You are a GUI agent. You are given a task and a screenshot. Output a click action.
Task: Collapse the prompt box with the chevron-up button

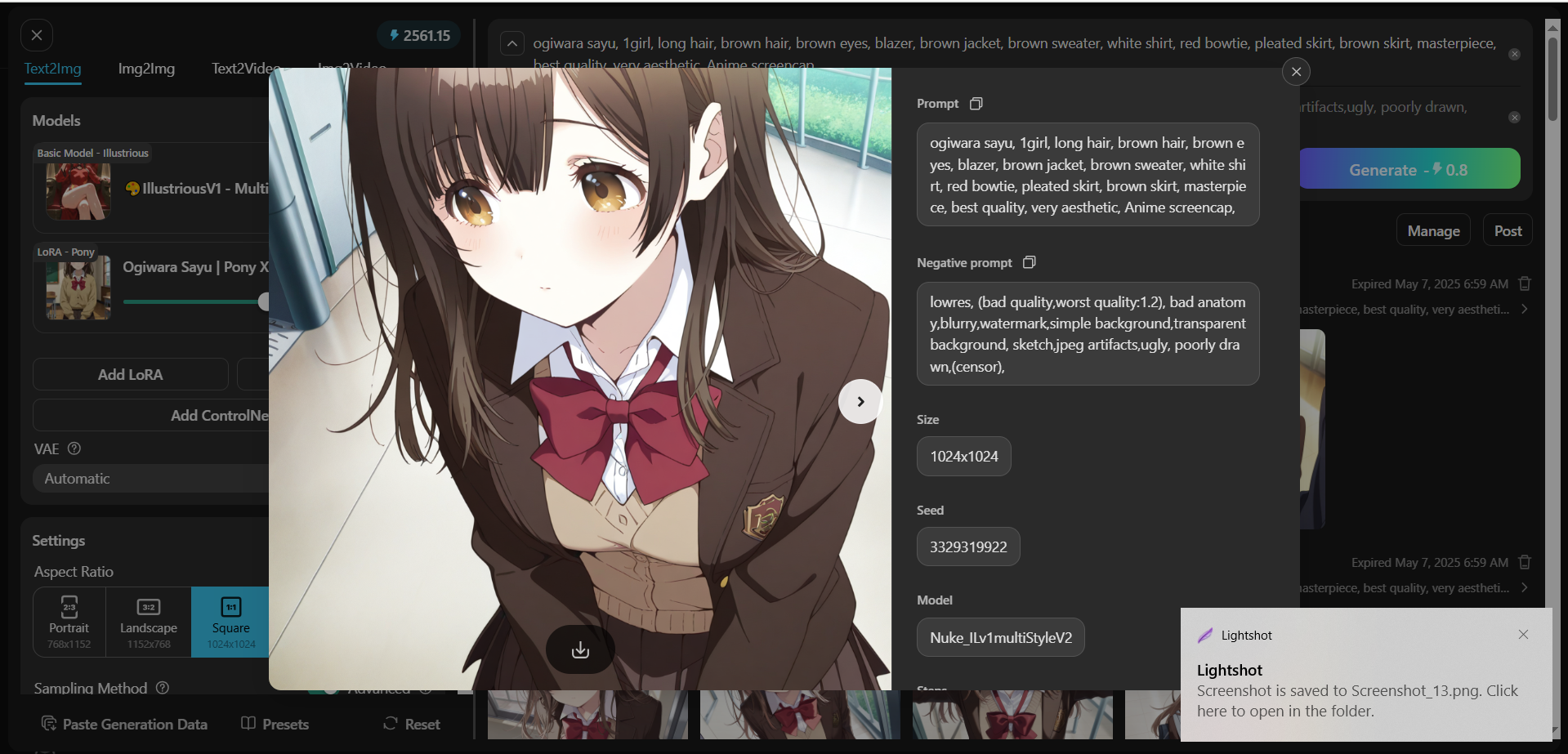tap(512, 43)
